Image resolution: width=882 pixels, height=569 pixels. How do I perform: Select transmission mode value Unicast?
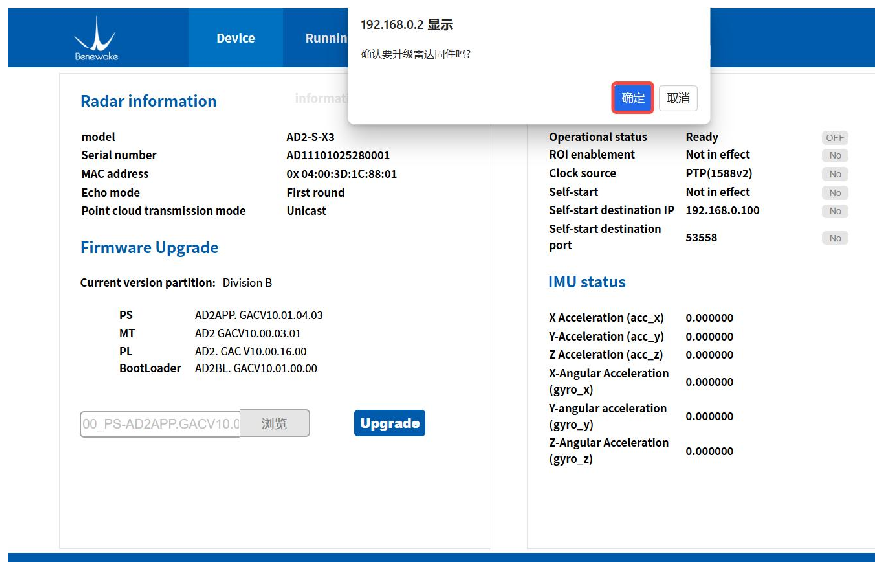pyautogui.click(x=306, y=211)
